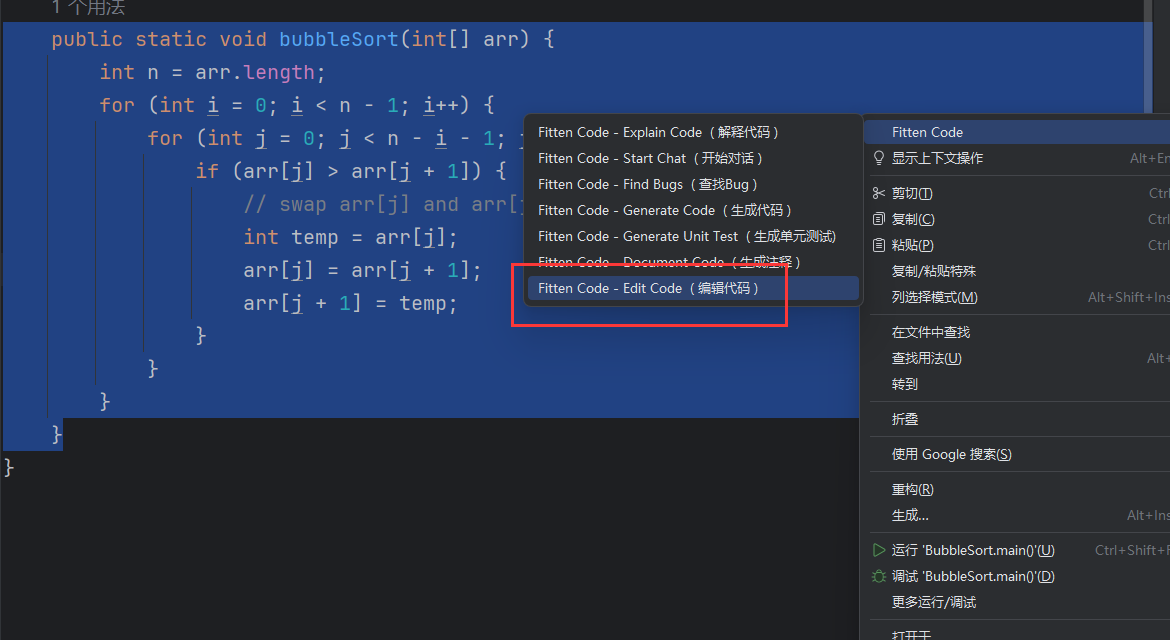Choose Fitten Code - Document Code entry
The image size is (1170, 640).
click(693, 262)
